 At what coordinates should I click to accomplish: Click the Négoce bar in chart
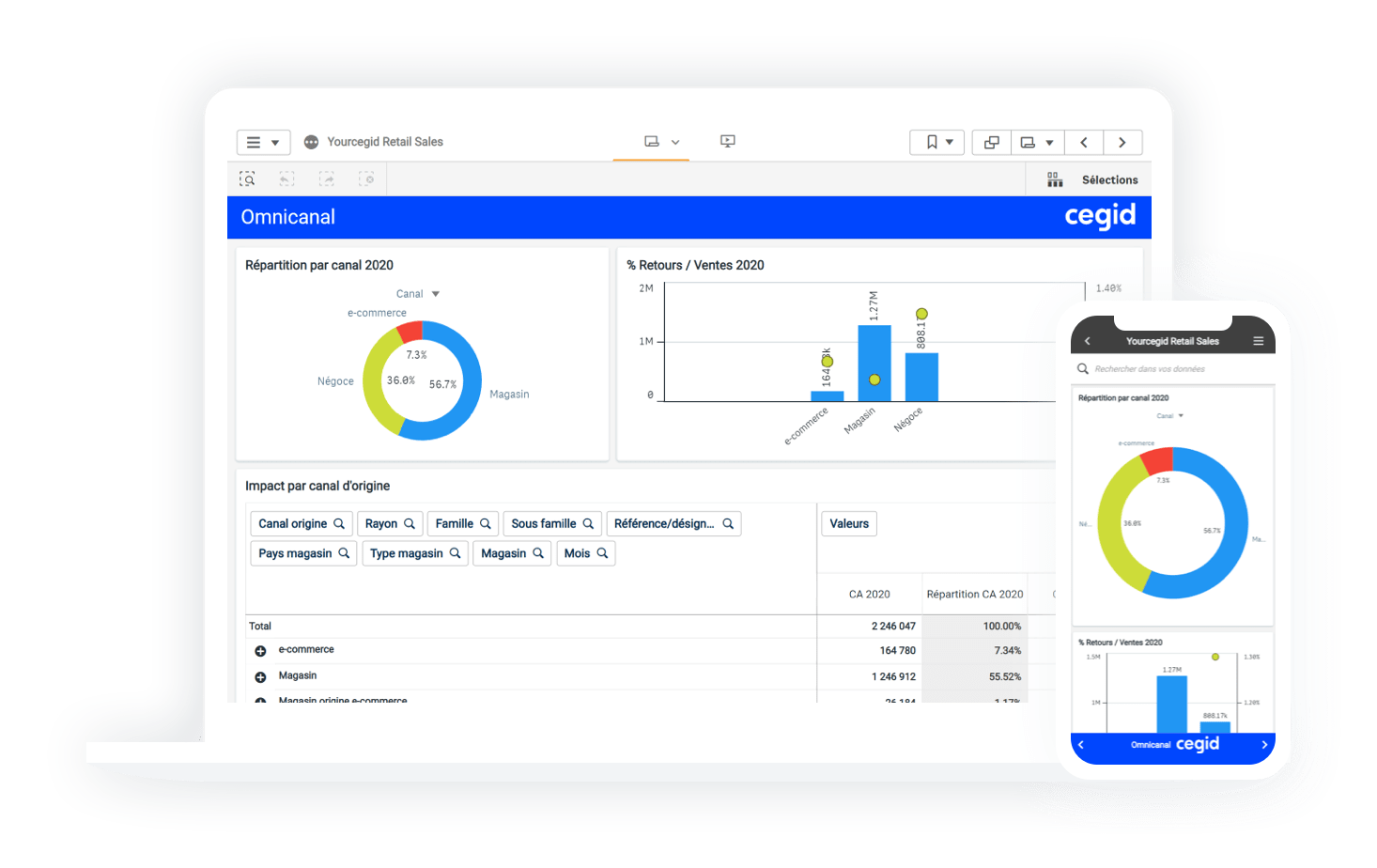point(921,377)
